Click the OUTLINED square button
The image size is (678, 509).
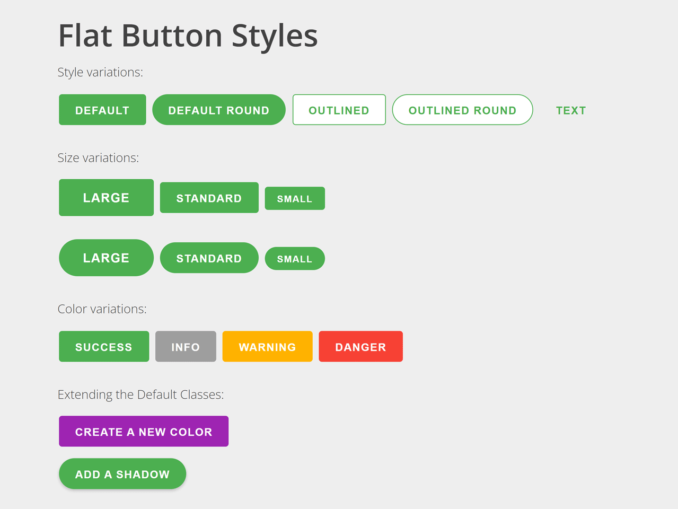pyautogui.click(x=339, y=110)
